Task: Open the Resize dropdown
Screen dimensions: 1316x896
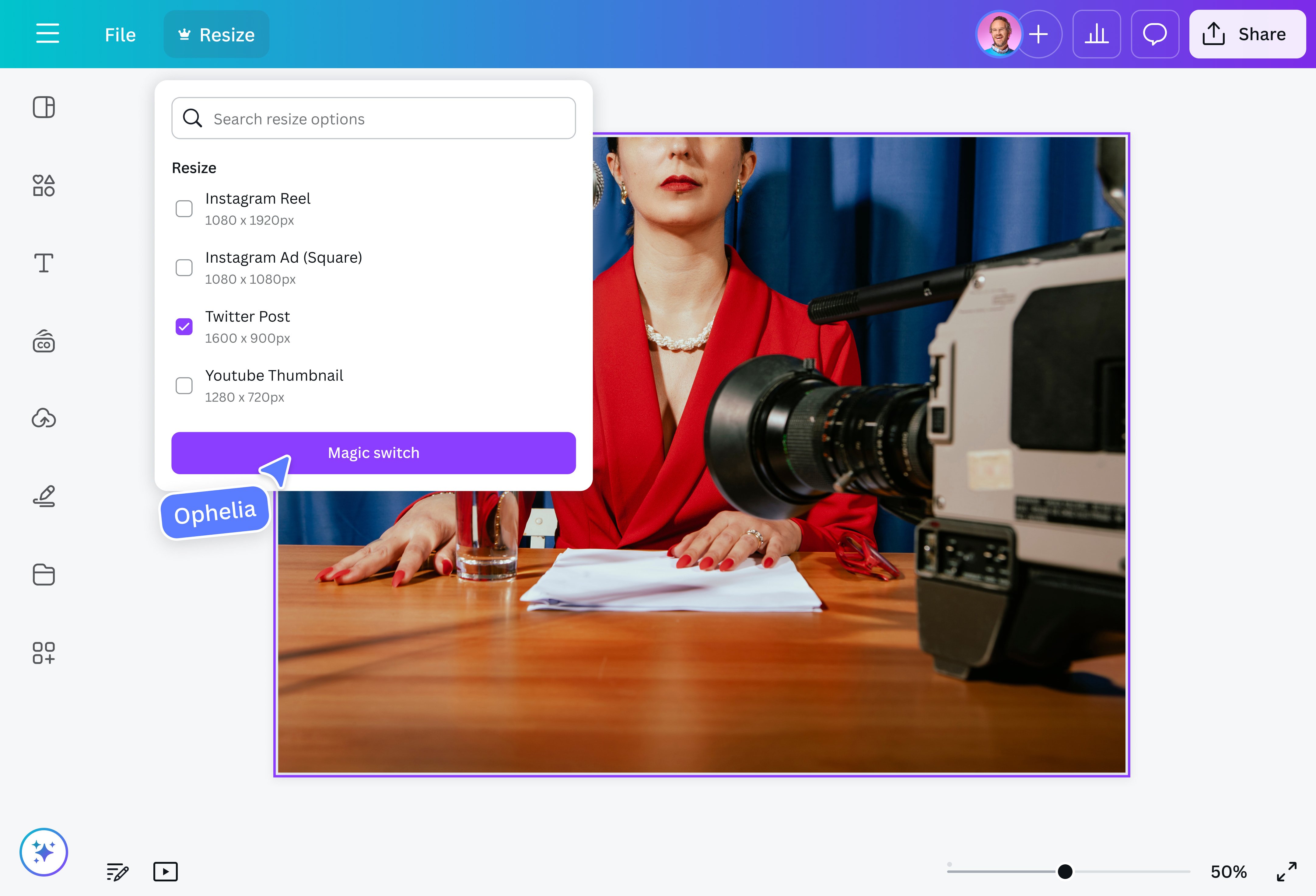Action: click(x=216, y=34)
